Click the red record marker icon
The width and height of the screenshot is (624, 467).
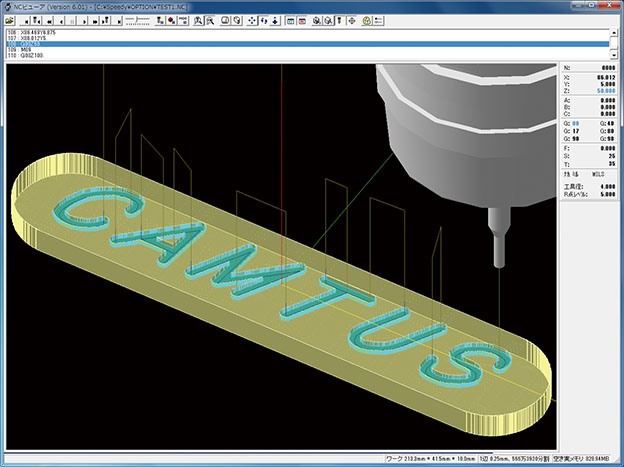[172, 20]
